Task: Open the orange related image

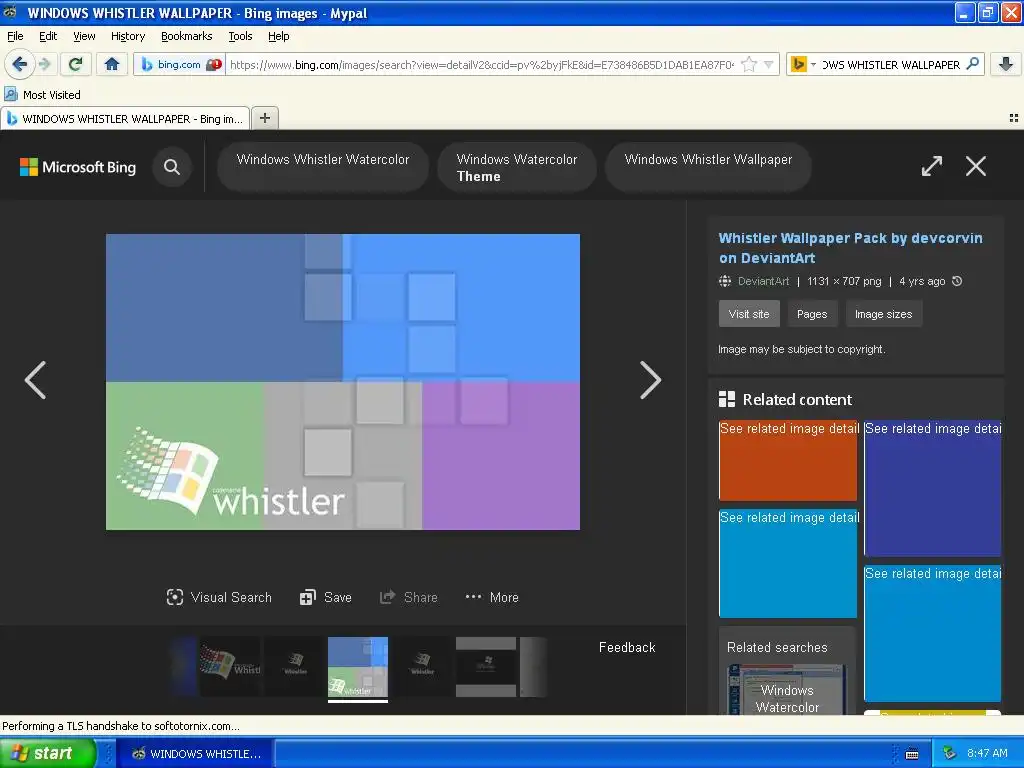Action: (788, 460)
